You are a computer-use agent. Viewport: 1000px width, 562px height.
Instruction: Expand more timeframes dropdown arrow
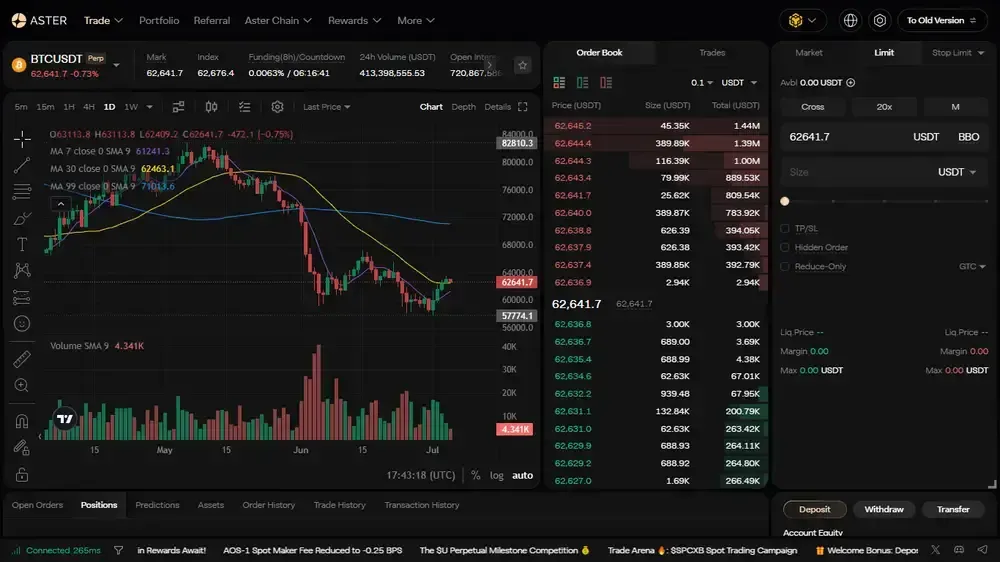tap(149, 107)
